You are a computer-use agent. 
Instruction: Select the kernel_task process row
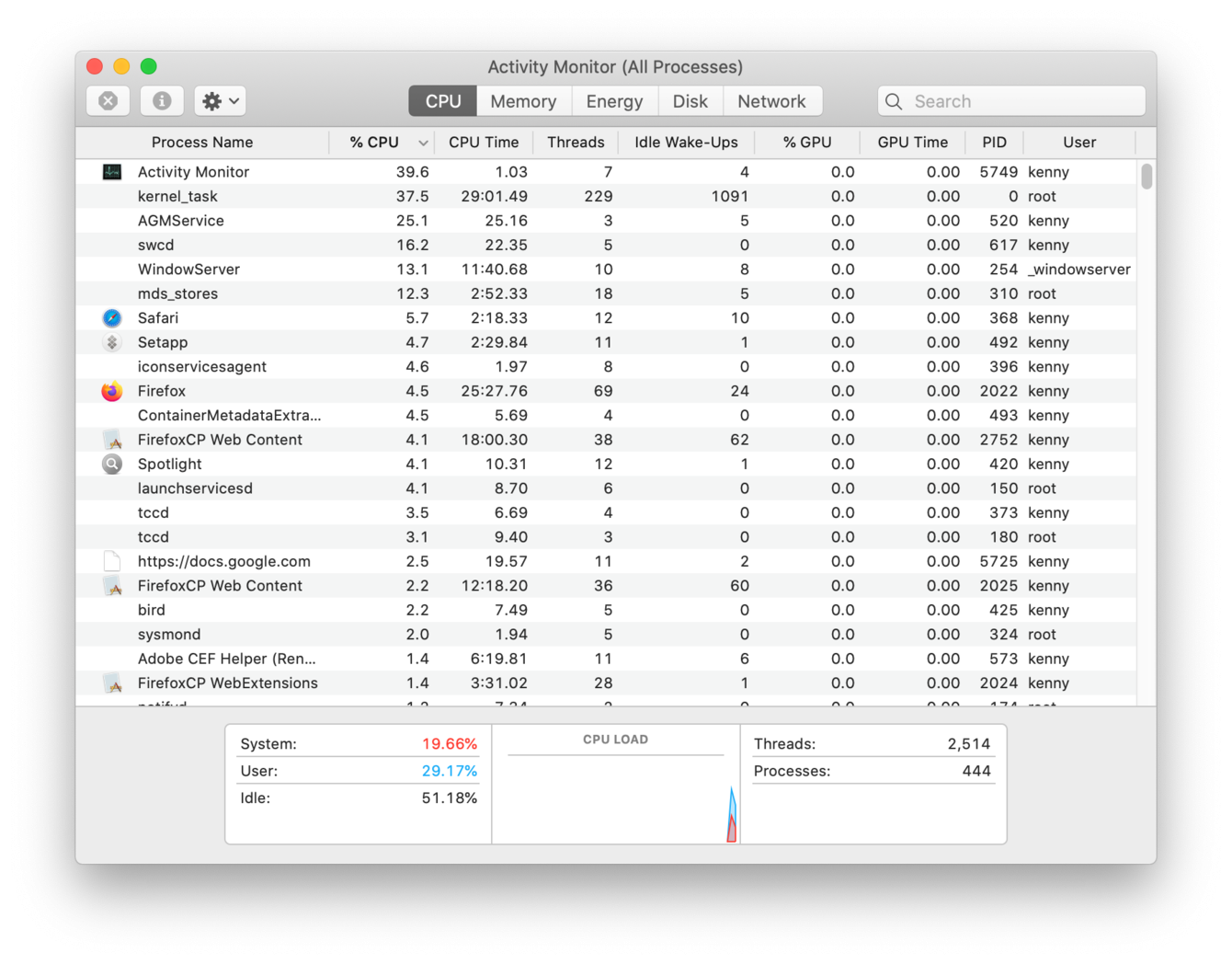(607, 196)
